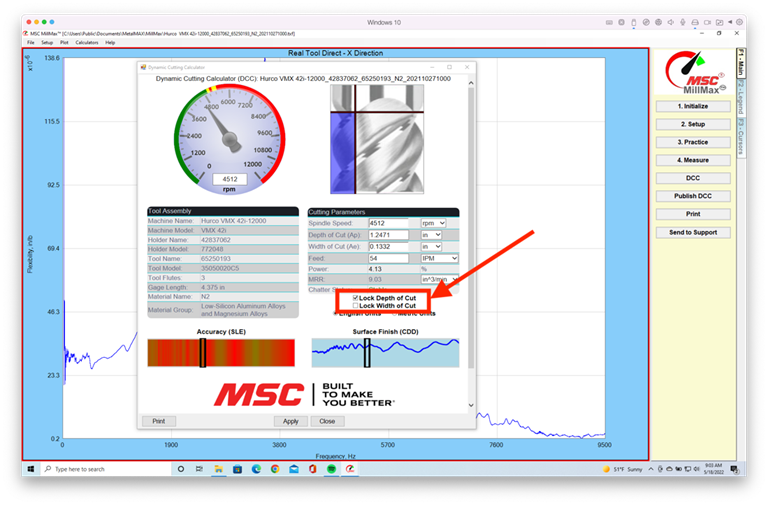Open Task View on the taskbar
Viewport: 768px width, 505px height.
point(199,469)
